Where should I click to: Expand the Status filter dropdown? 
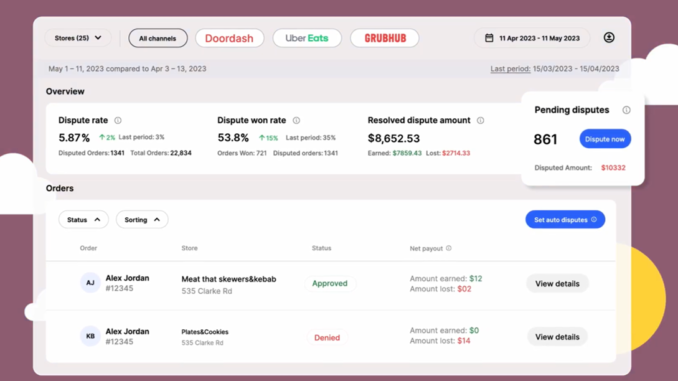pyautogui.click(x=83, y=220)
